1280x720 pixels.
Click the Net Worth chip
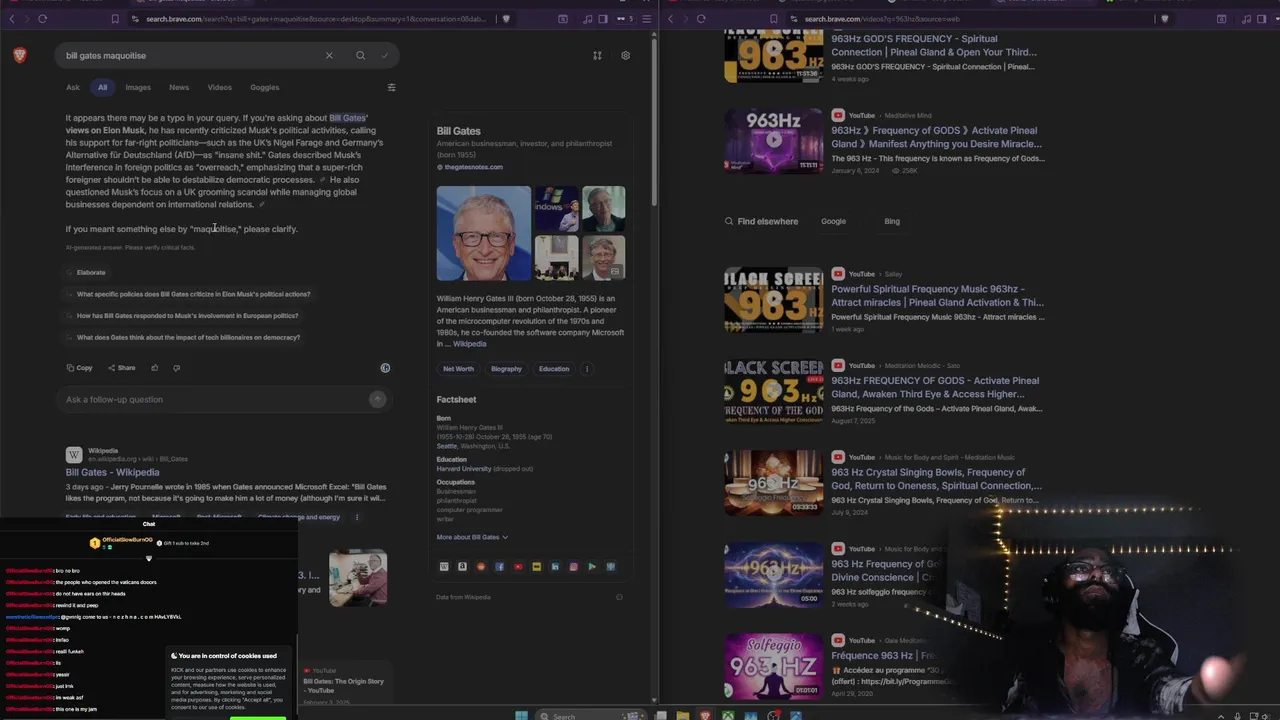[458, 369]
